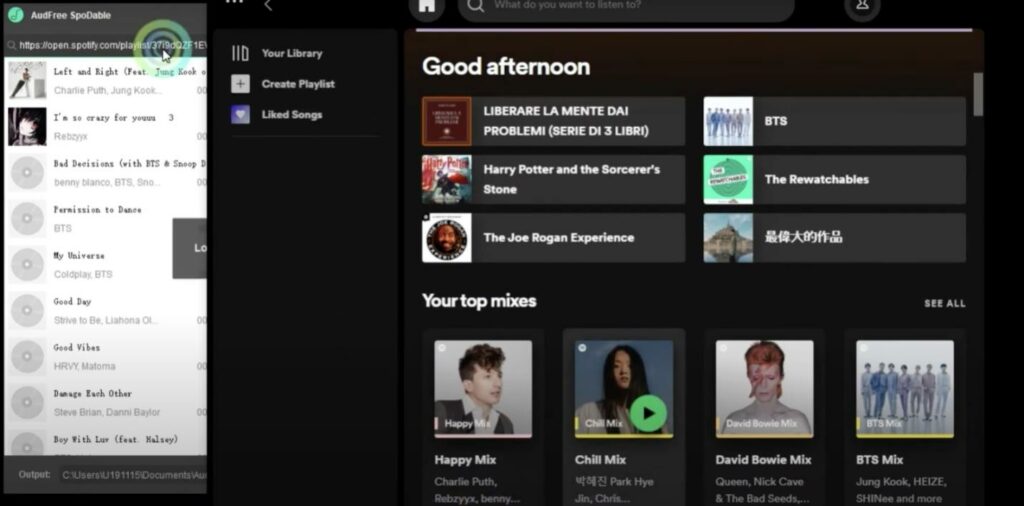Click the disc icon beside Bad Decisions
Screen dimensions: 1024x506
27,173
